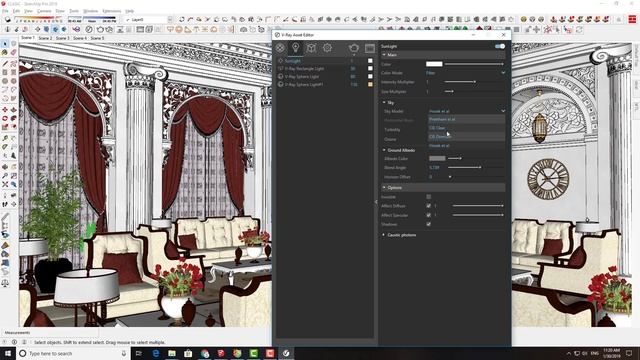Image resolution: width=640 pixels, height=360 pixels.
Task: Collapse the Ground Albedo section
Action: (x=384, y=150)
